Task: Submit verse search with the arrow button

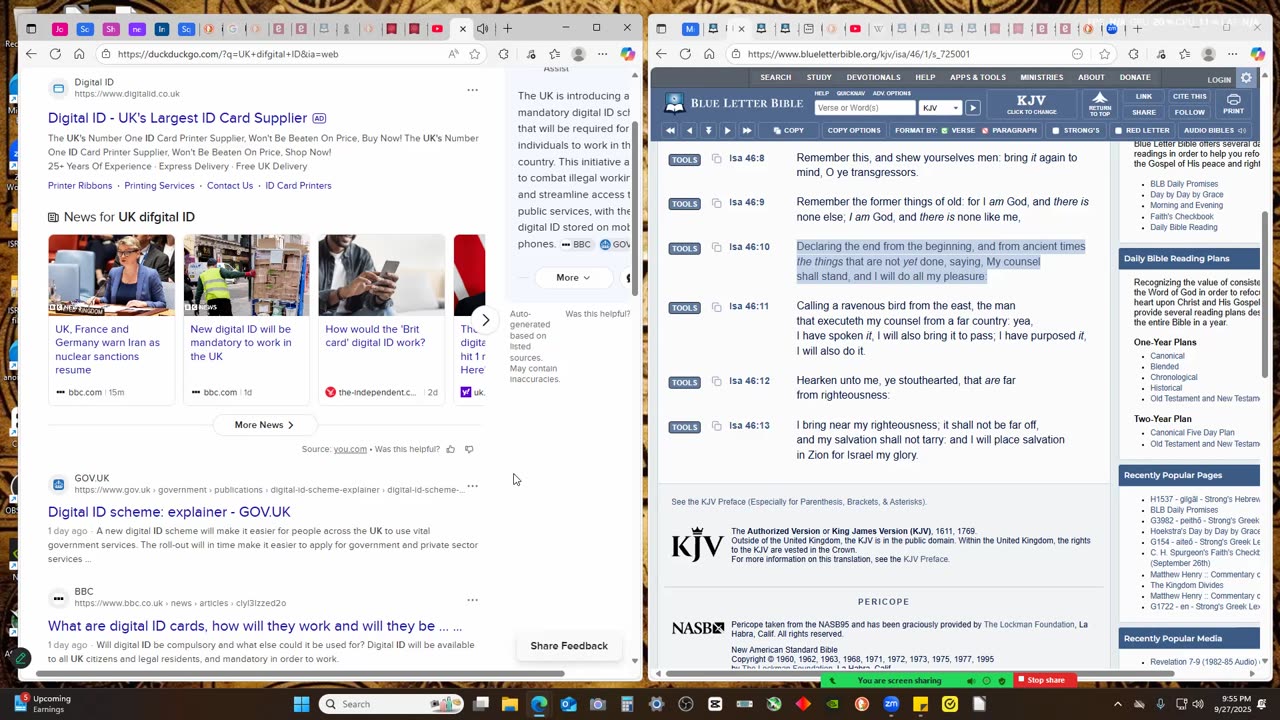Action: coord(972,108)
